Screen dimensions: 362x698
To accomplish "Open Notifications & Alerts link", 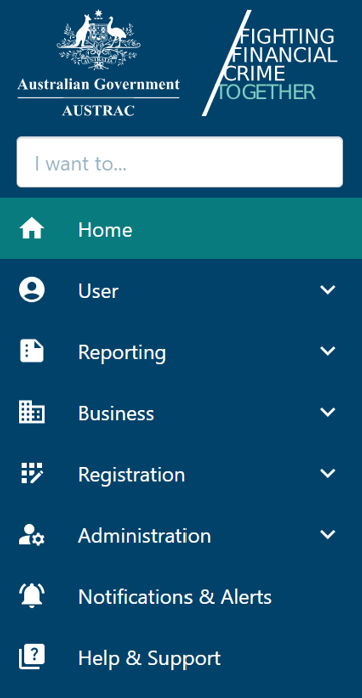I will 175,597.
